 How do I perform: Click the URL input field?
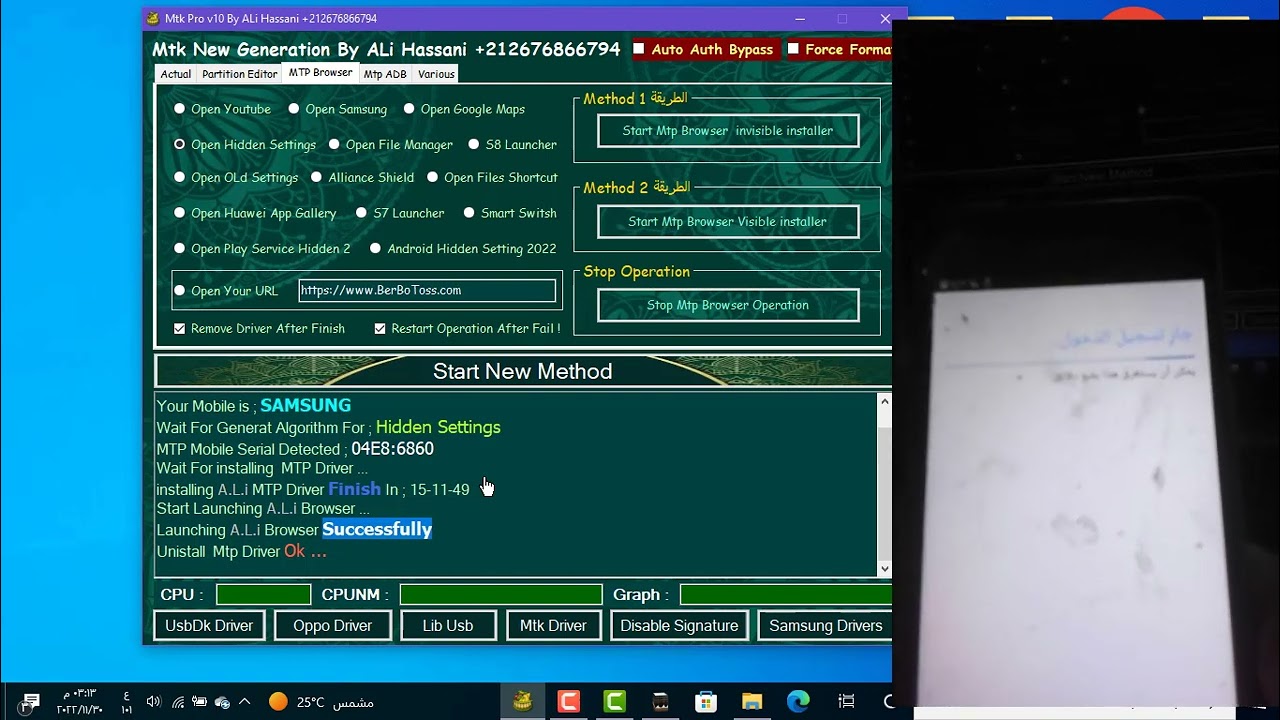427,291
